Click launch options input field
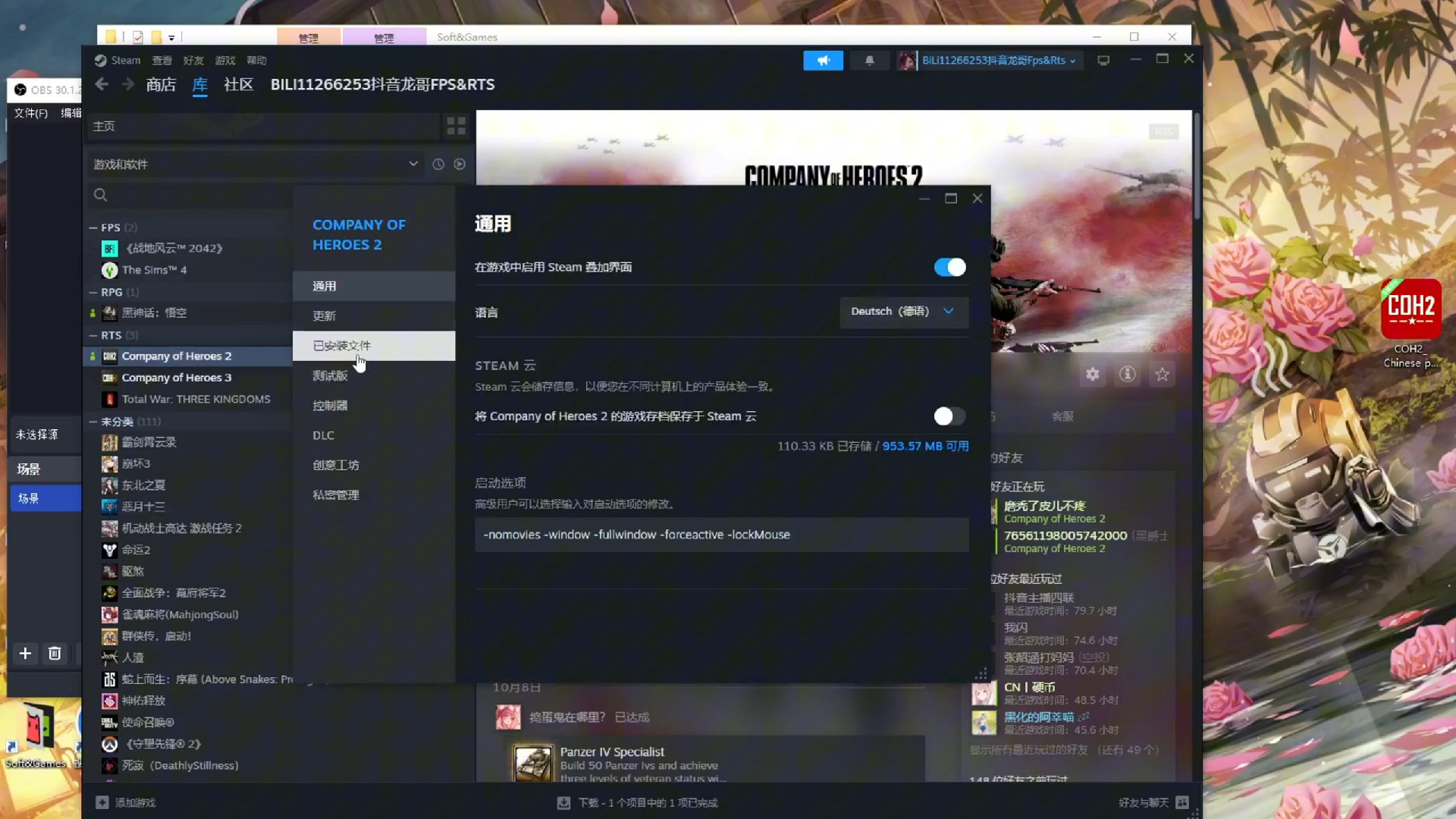Image resolution: width=1456 pixels, height=819 pixels. [x=718, y=534]
